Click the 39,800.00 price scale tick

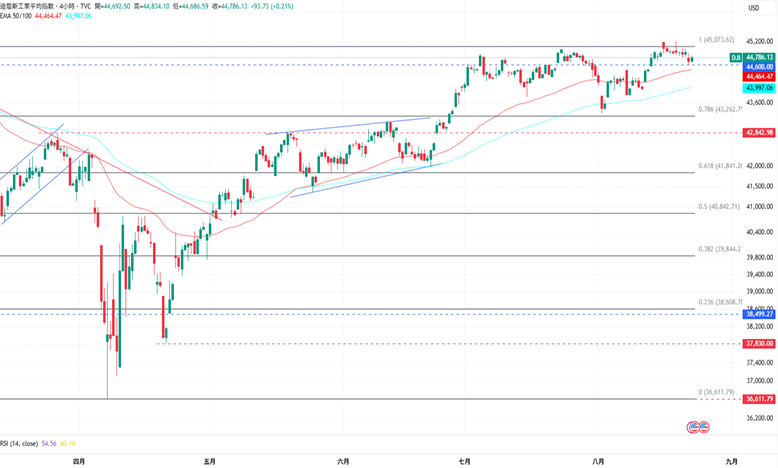pyautogui.click(x=760, y=257)
